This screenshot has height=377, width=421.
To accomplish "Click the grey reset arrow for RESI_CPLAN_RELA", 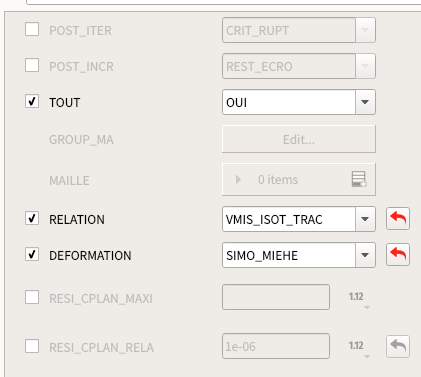I will click(x=398, y=347).
